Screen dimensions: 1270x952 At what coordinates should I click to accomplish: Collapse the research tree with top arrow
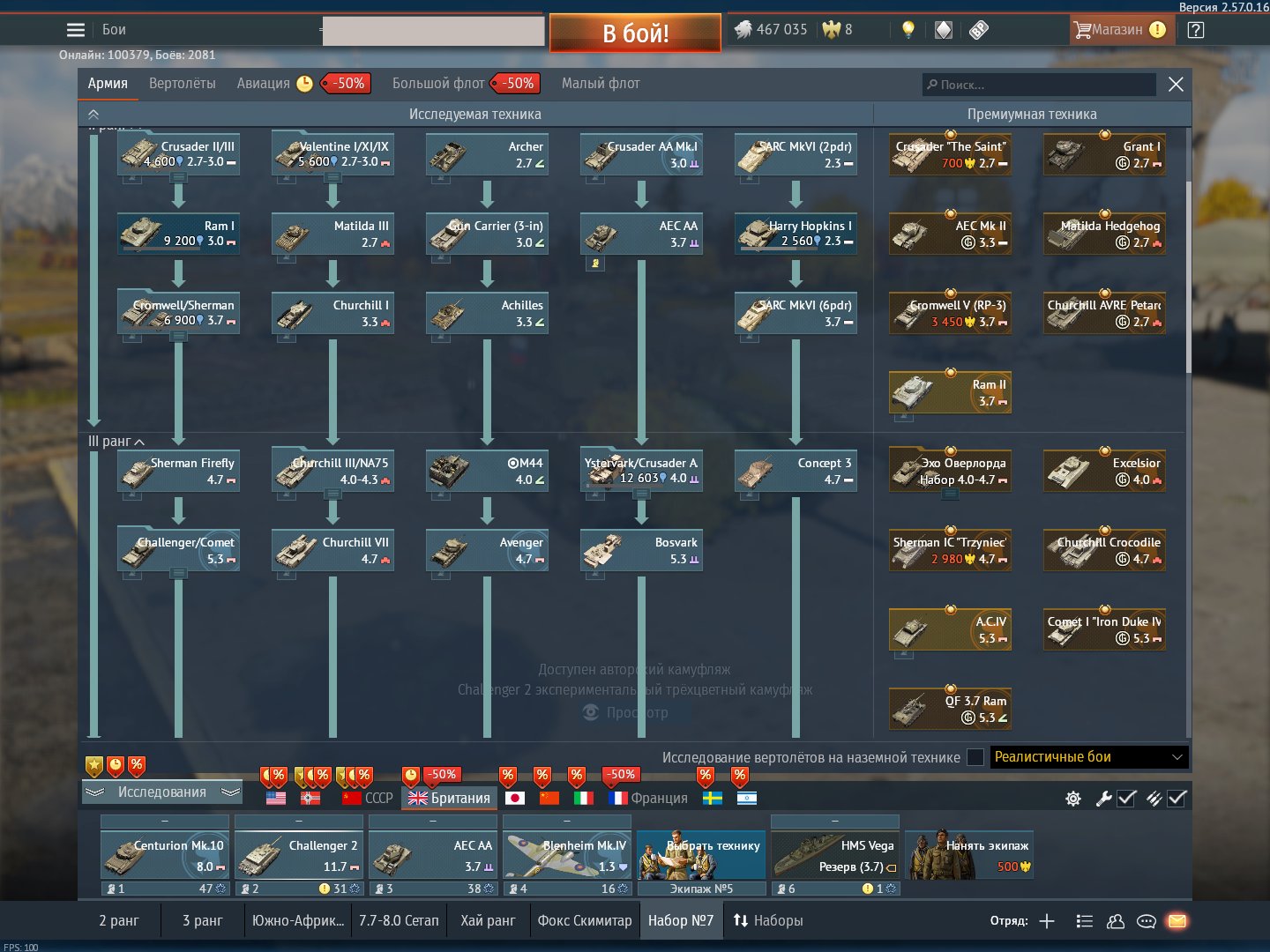click(x=93, y=114)
